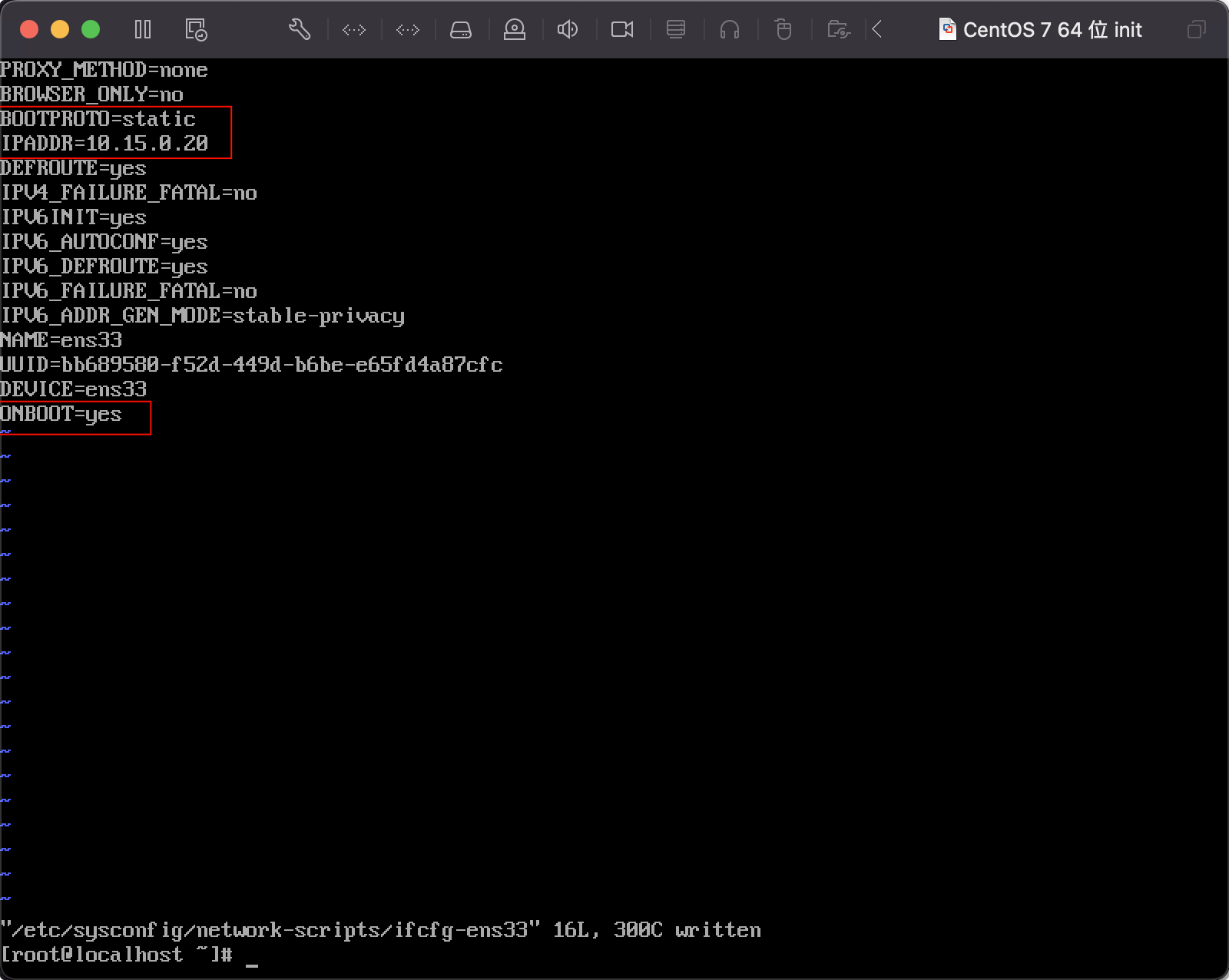Minimize the window with yellow button

pos(60,30)
